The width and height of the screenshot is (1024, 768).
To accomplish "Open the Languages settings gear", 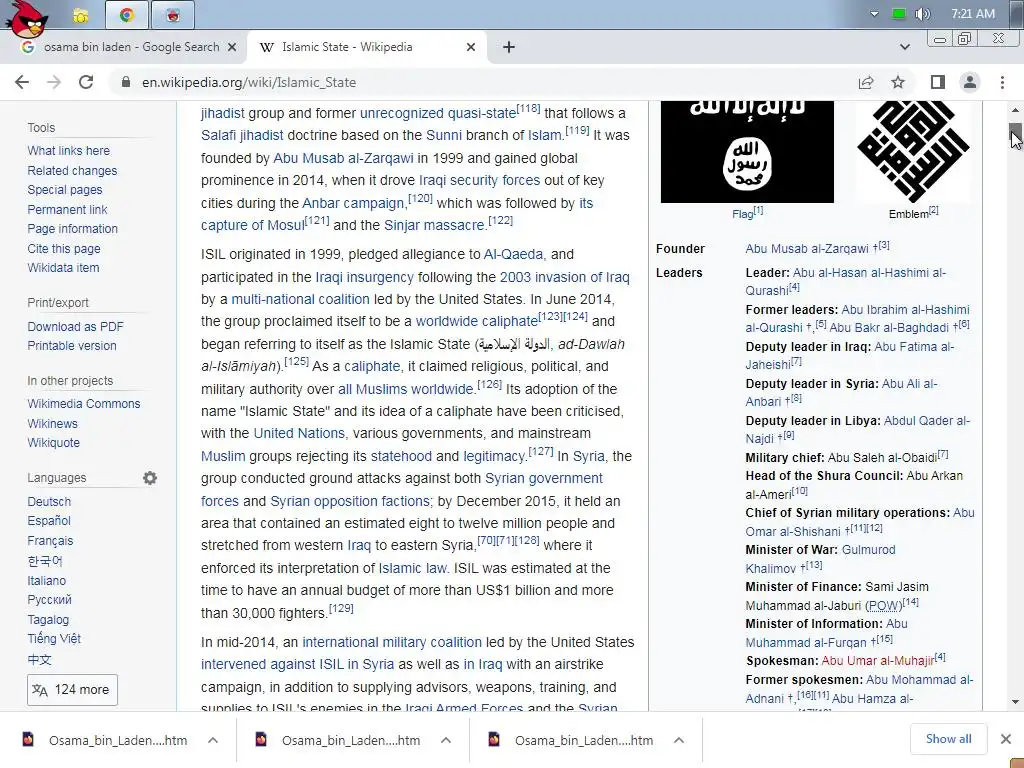I will tap(150, 478).
